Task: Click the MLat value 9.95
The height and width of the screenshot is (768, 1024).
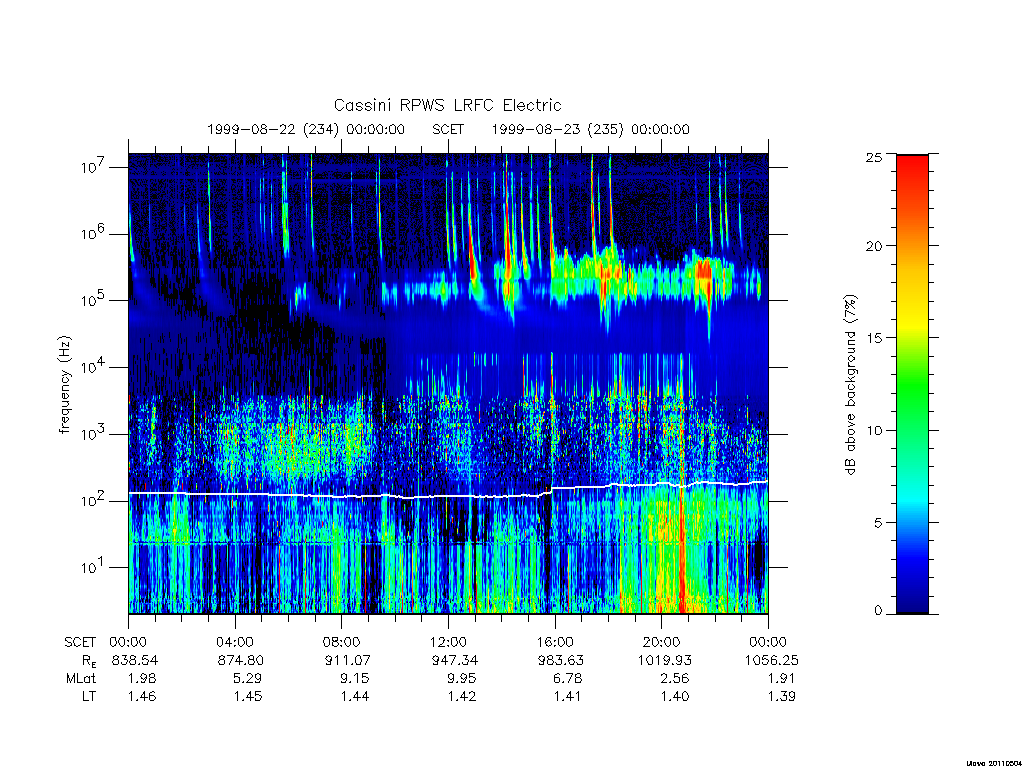Action: pos(462,679)
